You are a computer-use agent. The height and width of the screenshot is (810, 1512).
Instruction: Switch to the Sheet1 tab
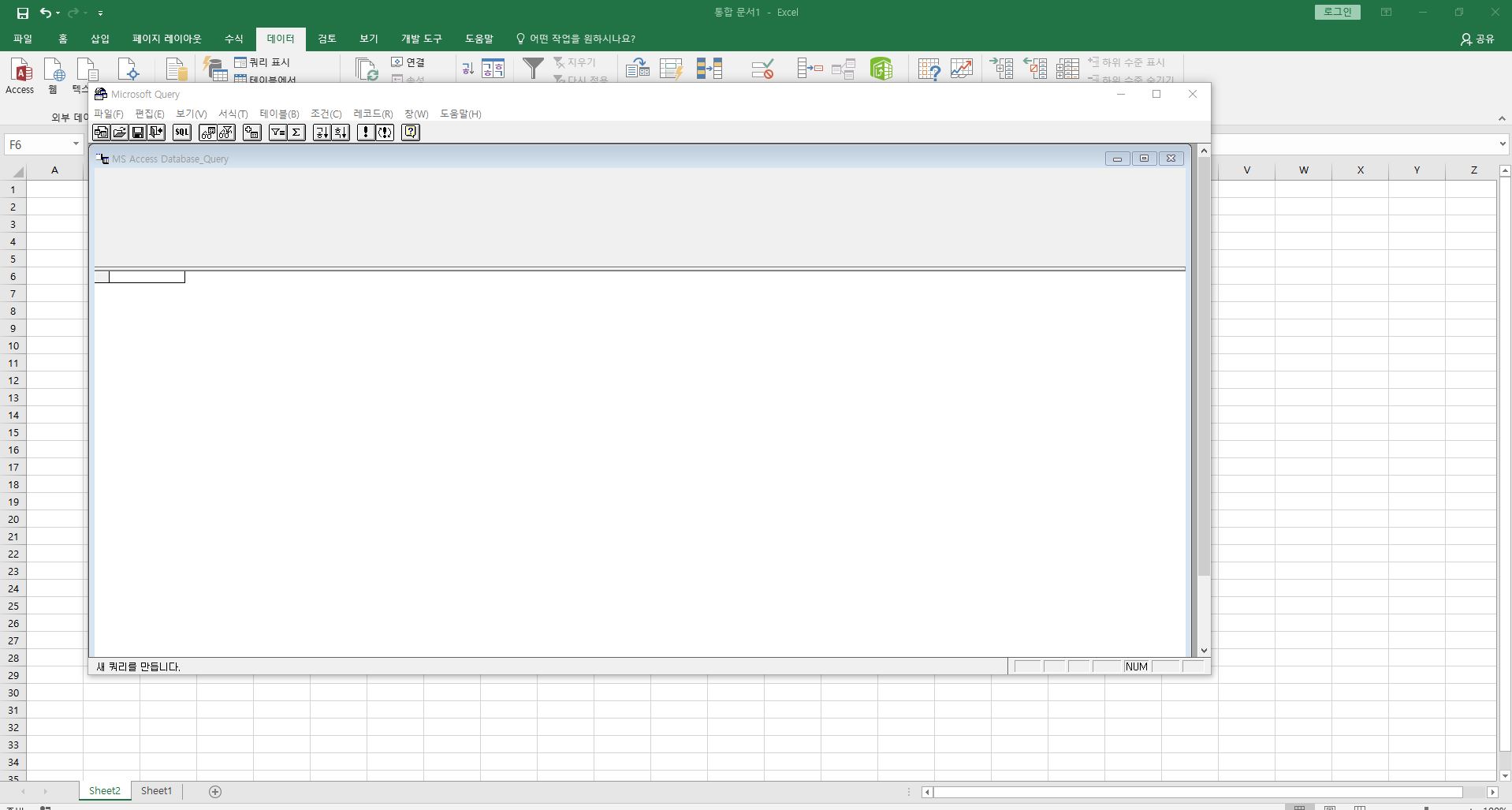point(156,791)
